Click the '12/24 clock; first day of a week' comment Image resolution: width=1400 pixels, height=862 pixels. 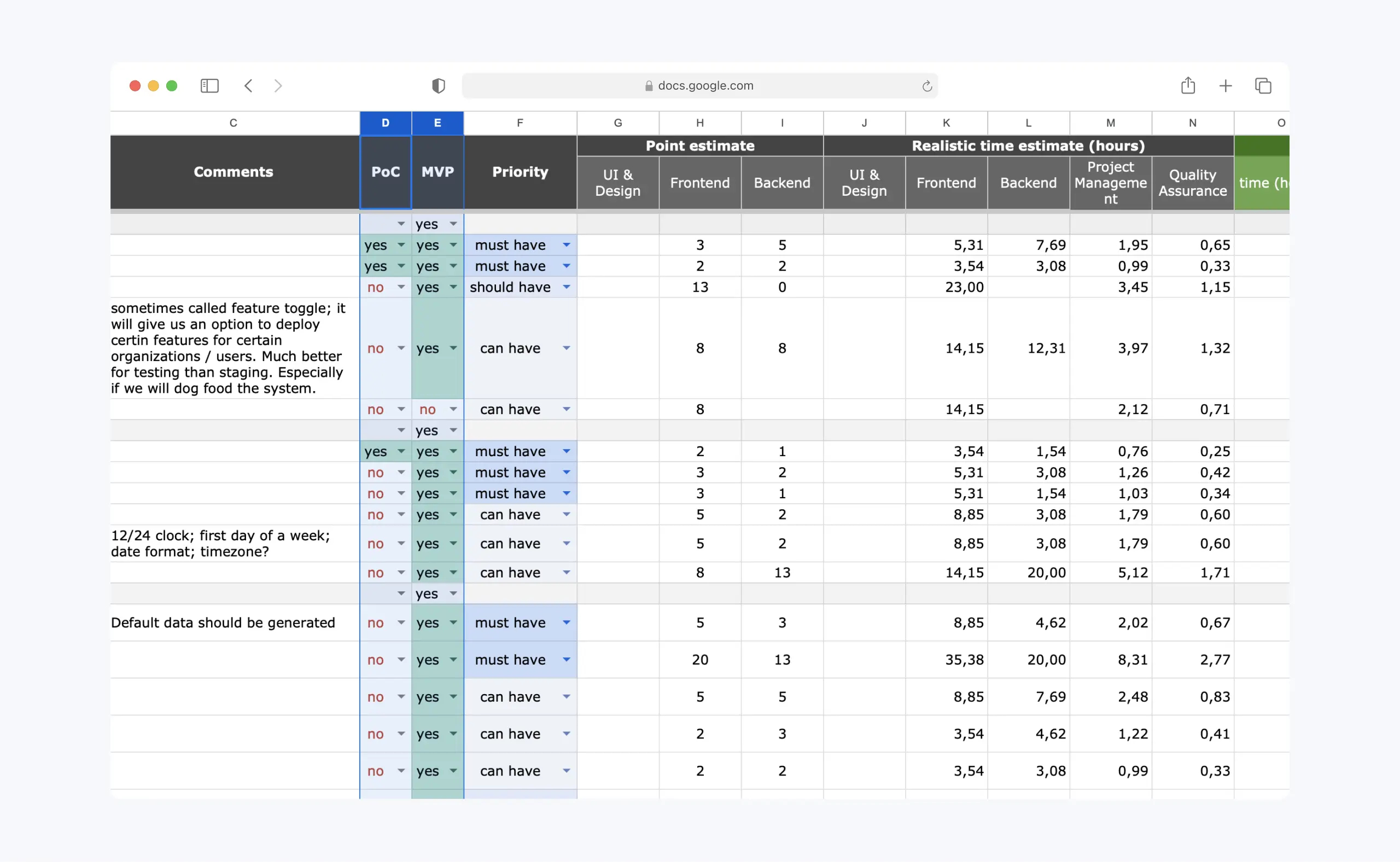(x=235, y=543)
